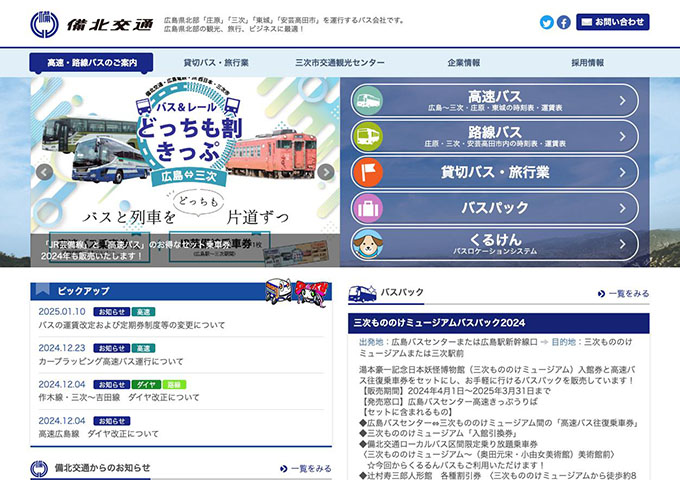
Task: Click the くるけん dog mascot icon
Action: pyautogui.click(x=368, y=245)
